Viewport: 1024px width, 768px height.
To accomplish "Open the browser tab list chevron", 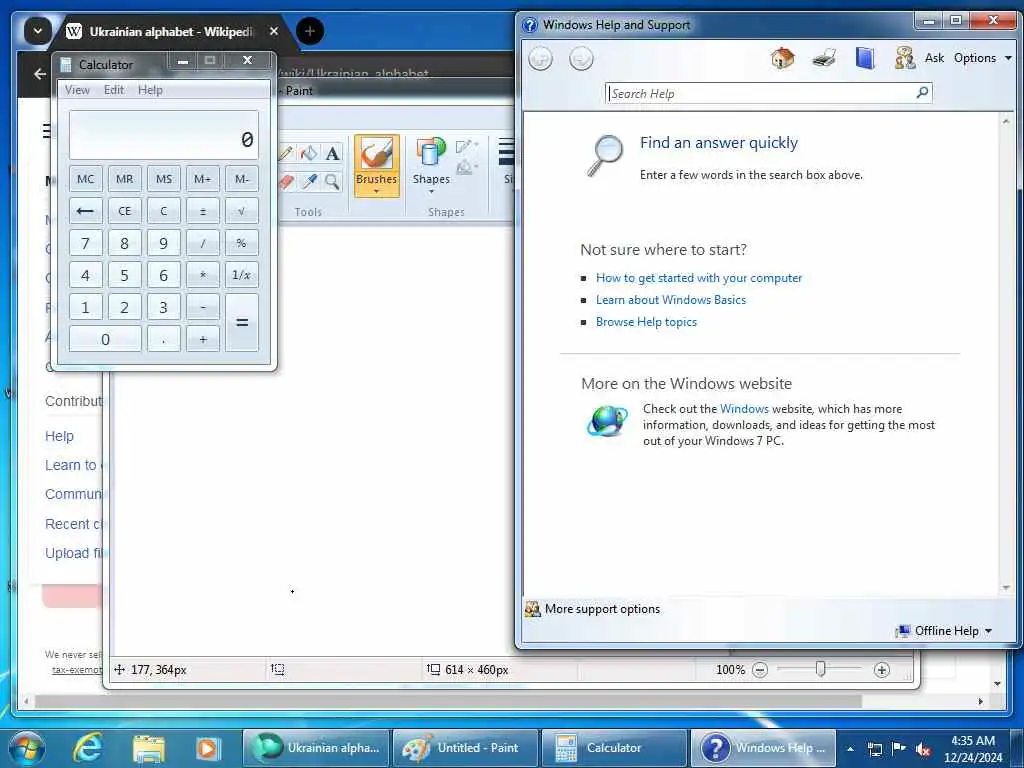I will 37,31.
